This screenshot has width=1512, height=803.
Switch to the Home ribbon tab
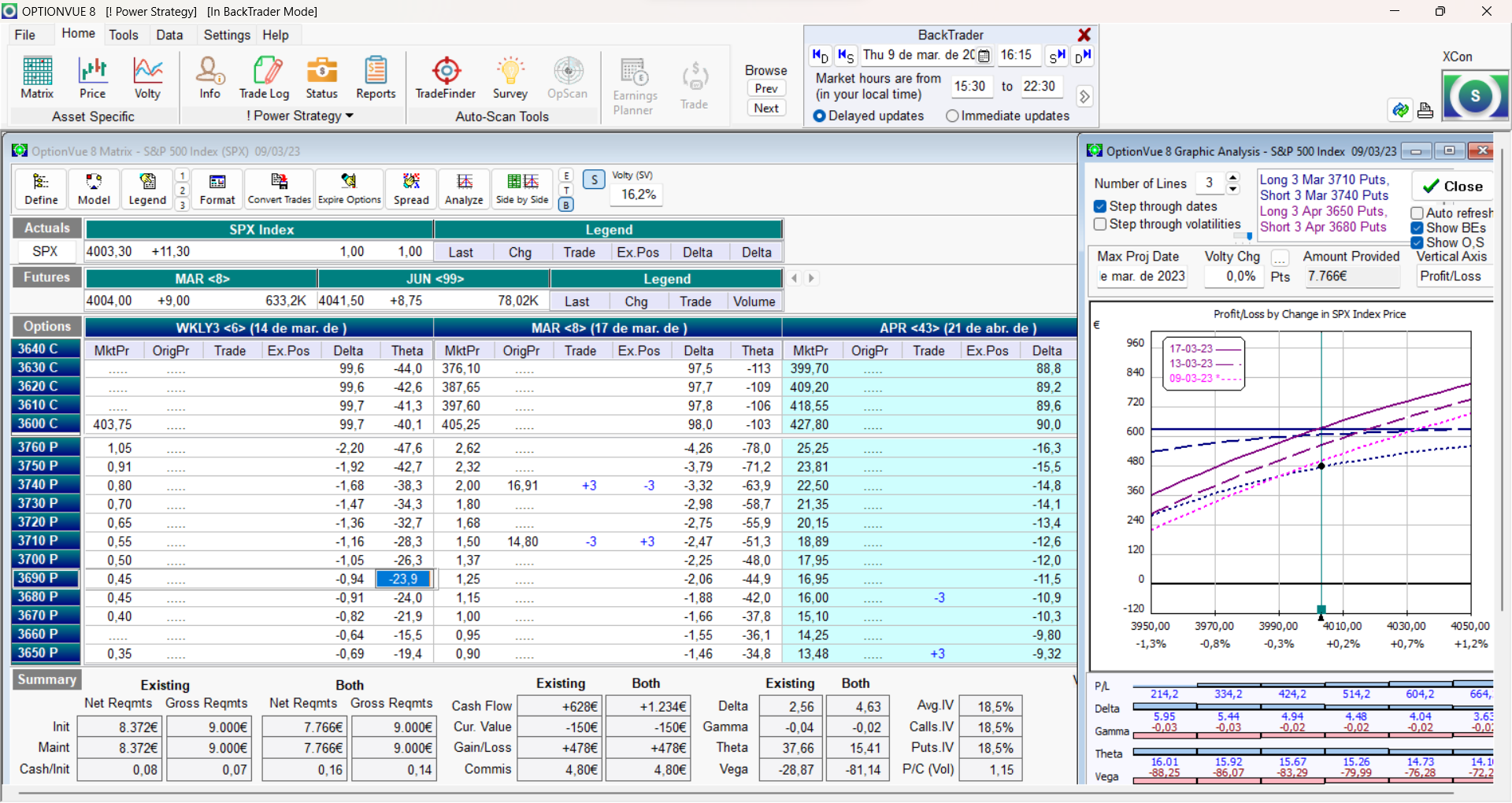click(79, 34)
